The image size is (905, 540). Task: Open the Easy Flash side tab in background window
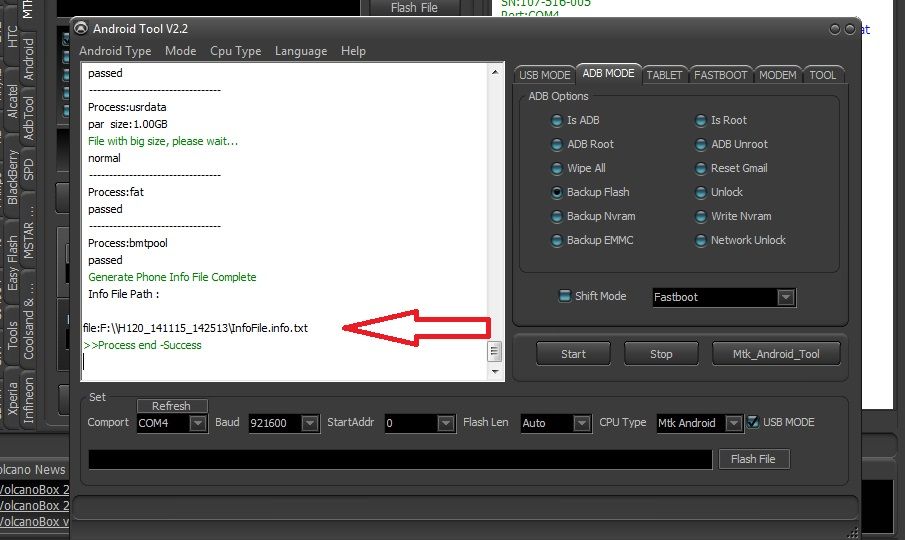(x=12, y=263)
